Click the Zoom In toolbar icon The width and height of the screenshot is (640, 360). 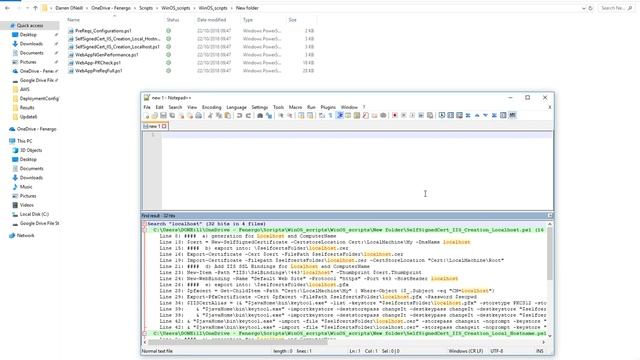pos(281,116)
